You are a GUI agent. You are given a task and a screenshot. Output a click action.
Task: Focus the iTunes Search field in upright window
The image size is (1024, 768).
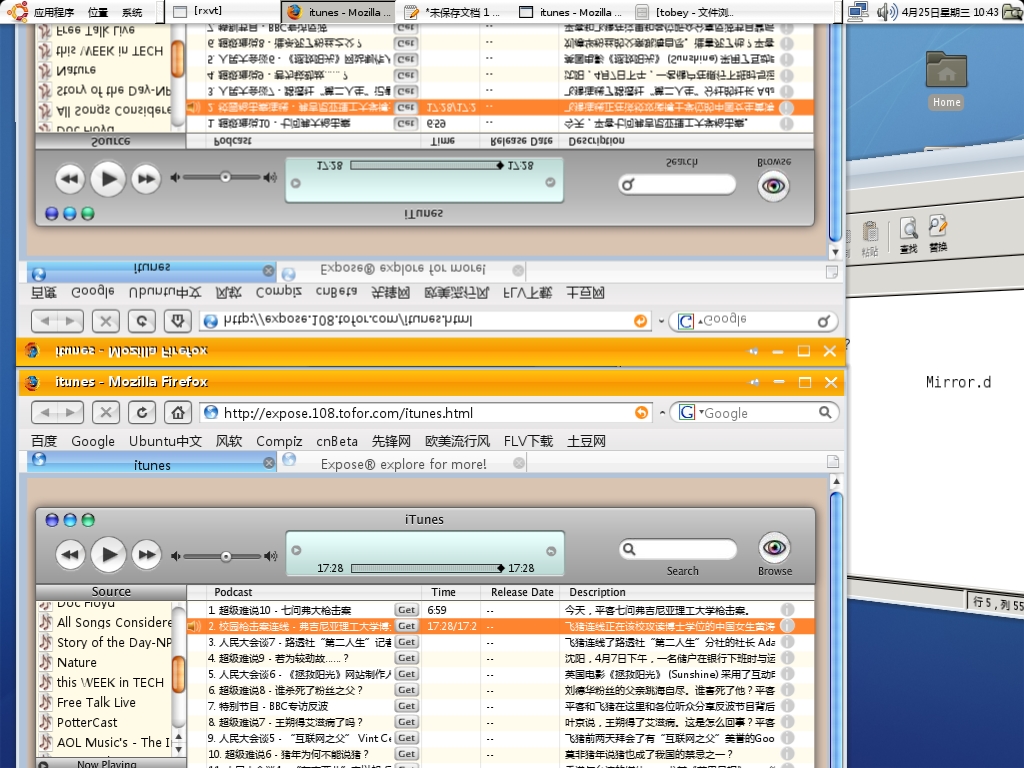pos(678,549)
